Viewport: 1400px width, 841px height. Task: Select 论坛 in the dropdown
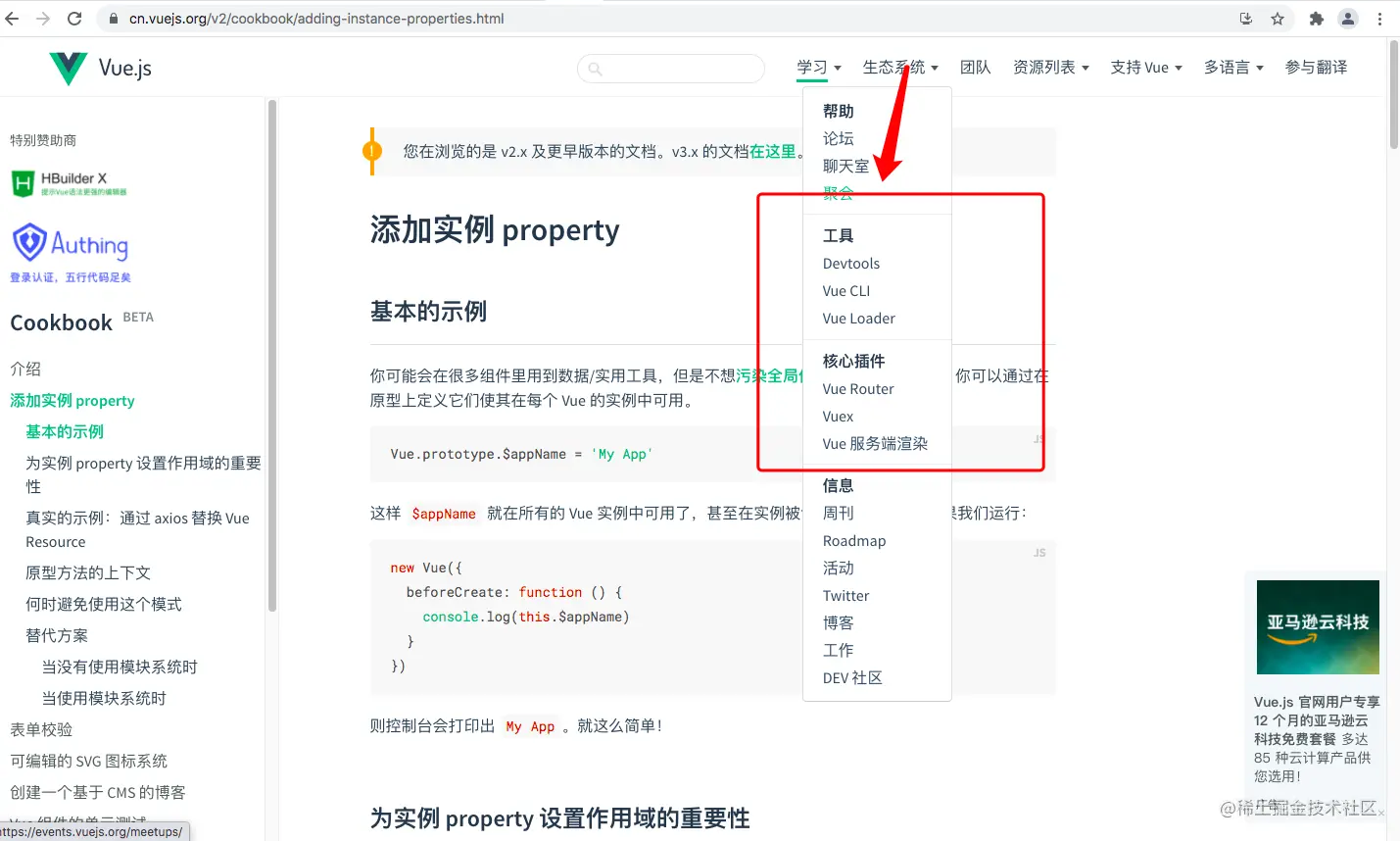[x=839, y=139]
